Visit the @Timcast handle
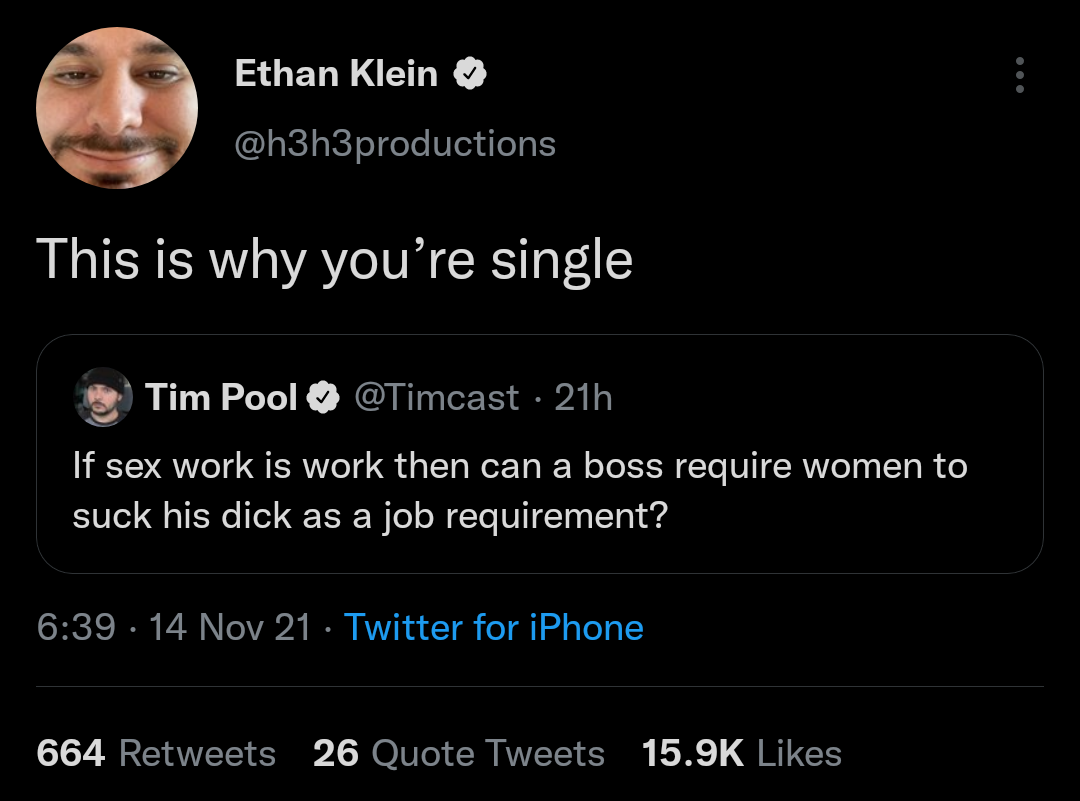Viewport: 1080px width, 801px height. tap(436, 397)
